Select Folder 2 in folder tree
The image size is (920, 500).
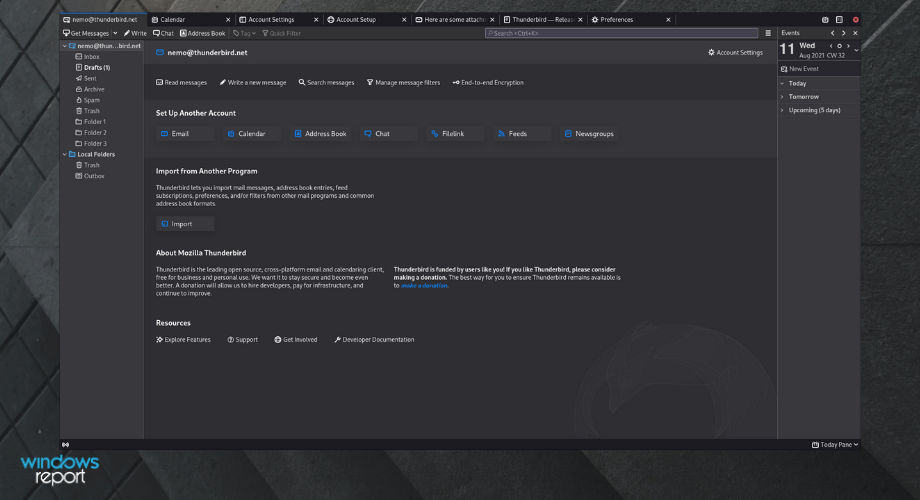coord(91,133)
